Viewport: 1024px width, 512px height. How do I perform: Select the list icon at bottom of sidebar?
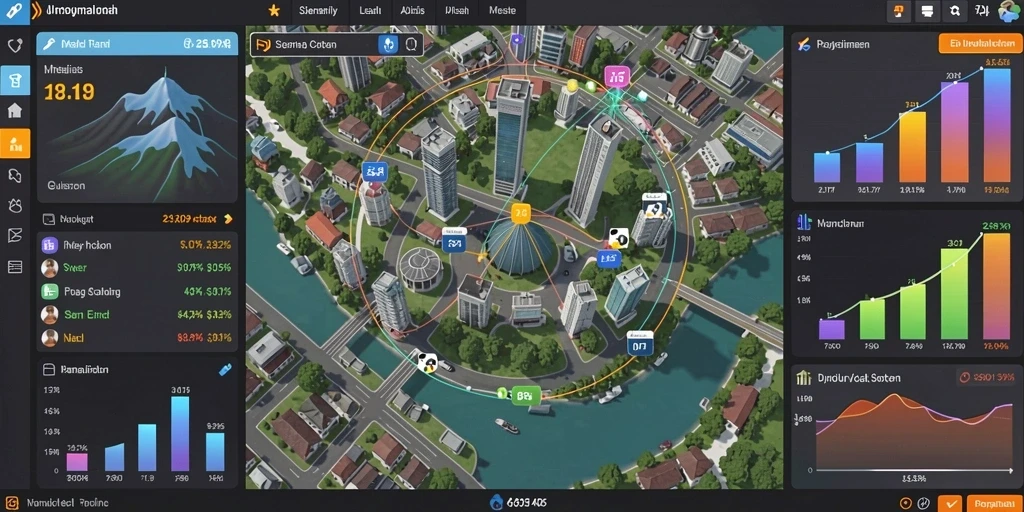tap(14, 266)
